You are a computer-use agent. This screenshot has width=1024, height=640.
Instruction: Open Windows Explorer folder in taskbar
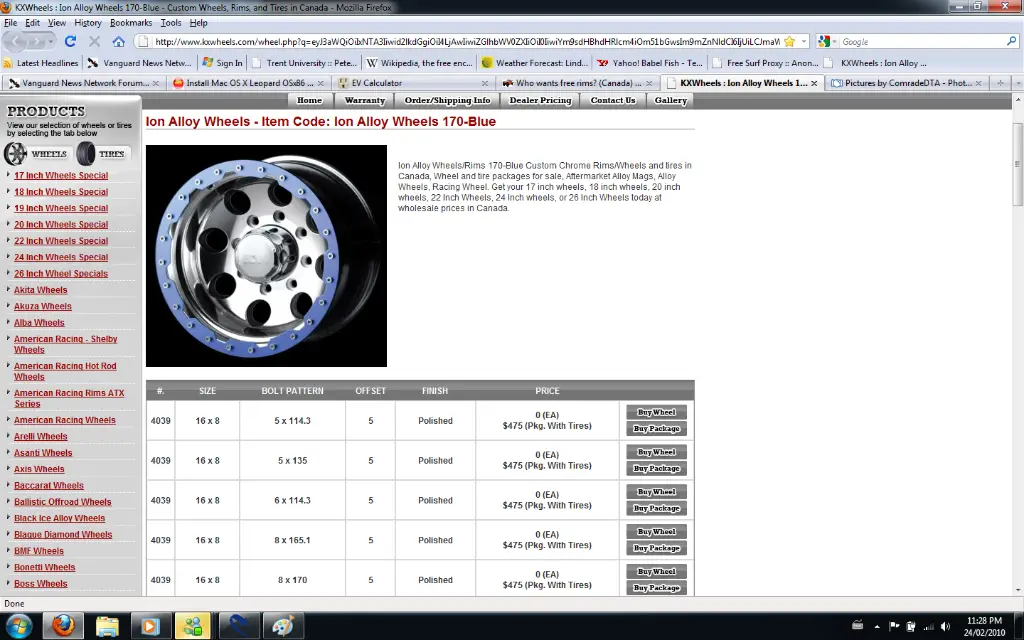107,626
